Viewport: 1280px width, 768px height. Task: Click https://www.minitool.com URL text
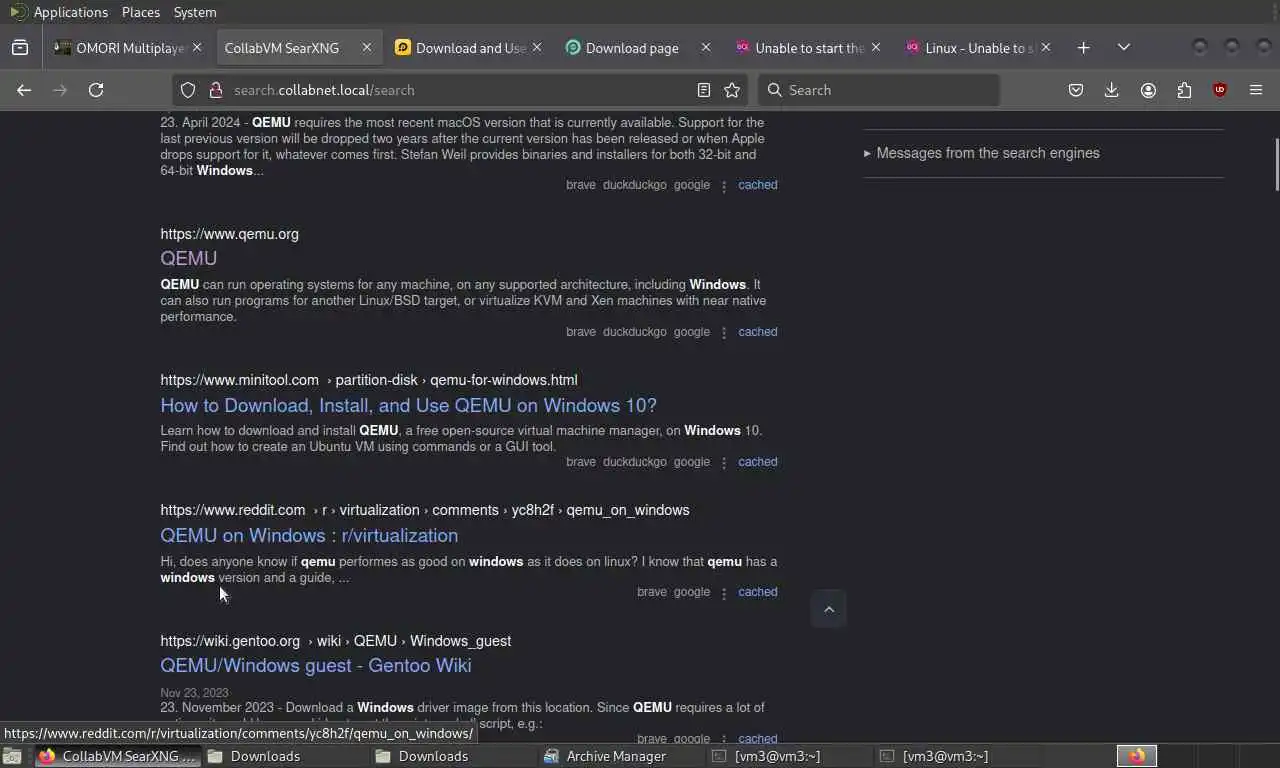pyautogui.click(x=239, y=380)
